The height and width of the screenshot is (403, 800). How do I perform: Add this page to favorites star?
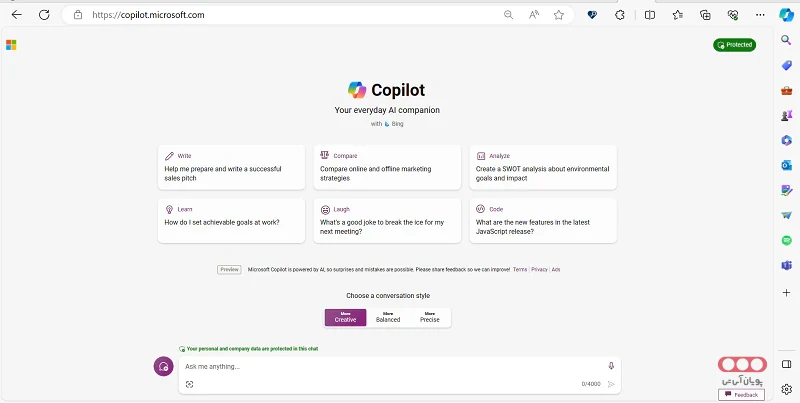559,15
